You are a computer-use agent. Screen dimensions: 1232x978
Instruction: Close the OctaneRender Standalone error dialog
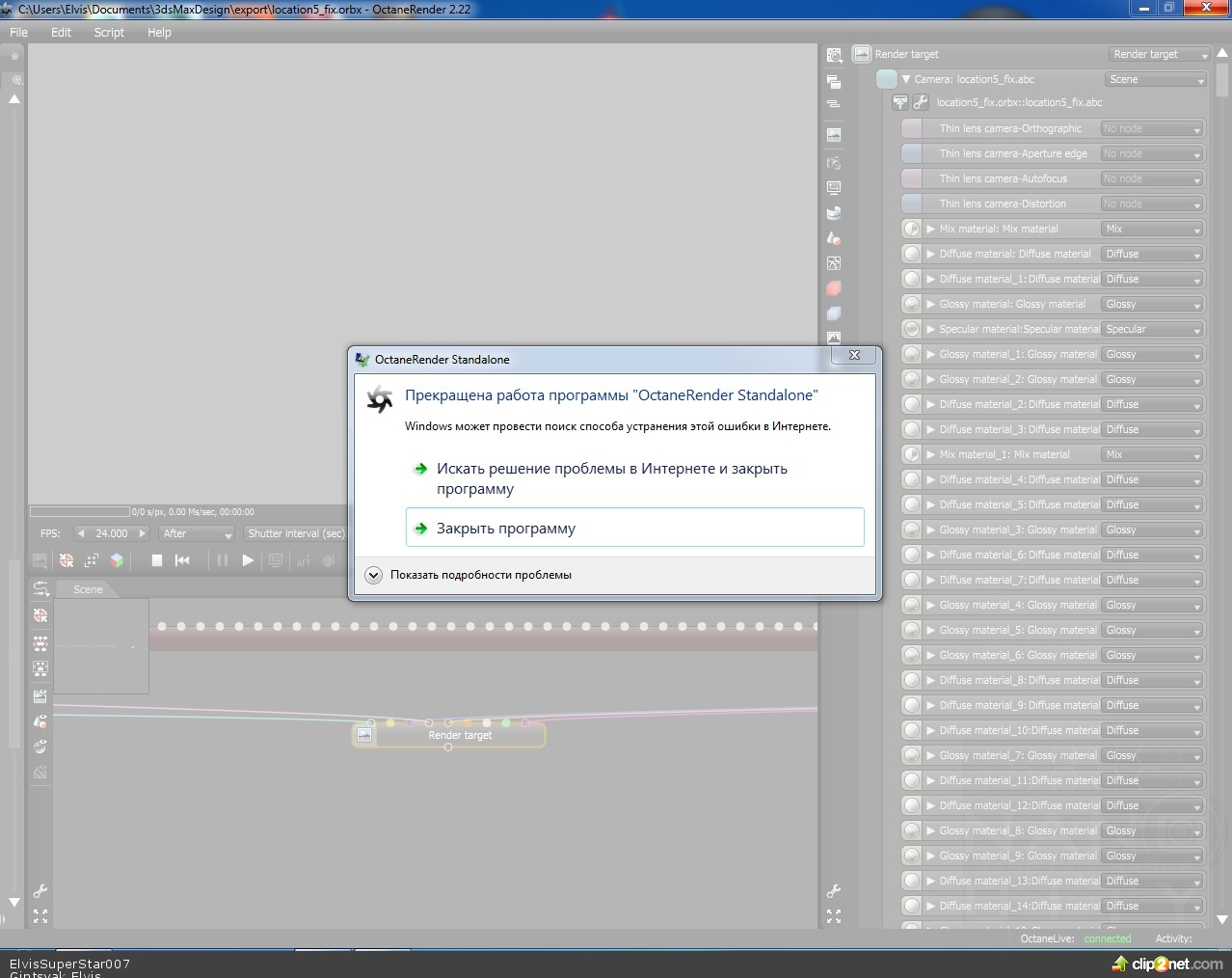[x=854, y=355]
